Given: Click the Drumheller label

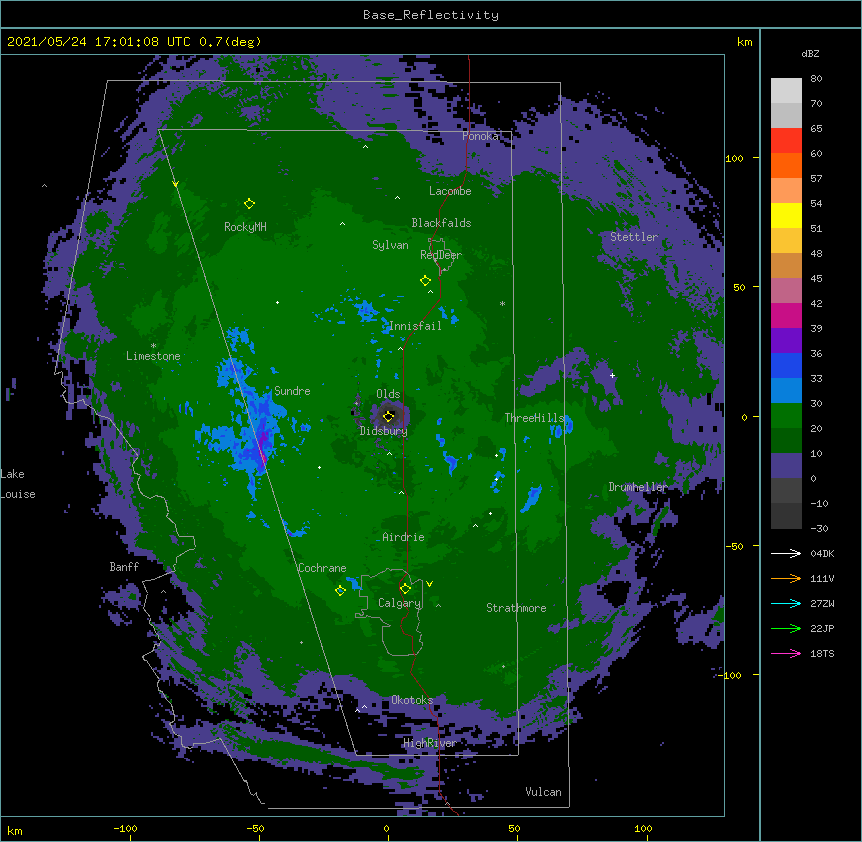Looking at the screenshot, I should point(638,488).
